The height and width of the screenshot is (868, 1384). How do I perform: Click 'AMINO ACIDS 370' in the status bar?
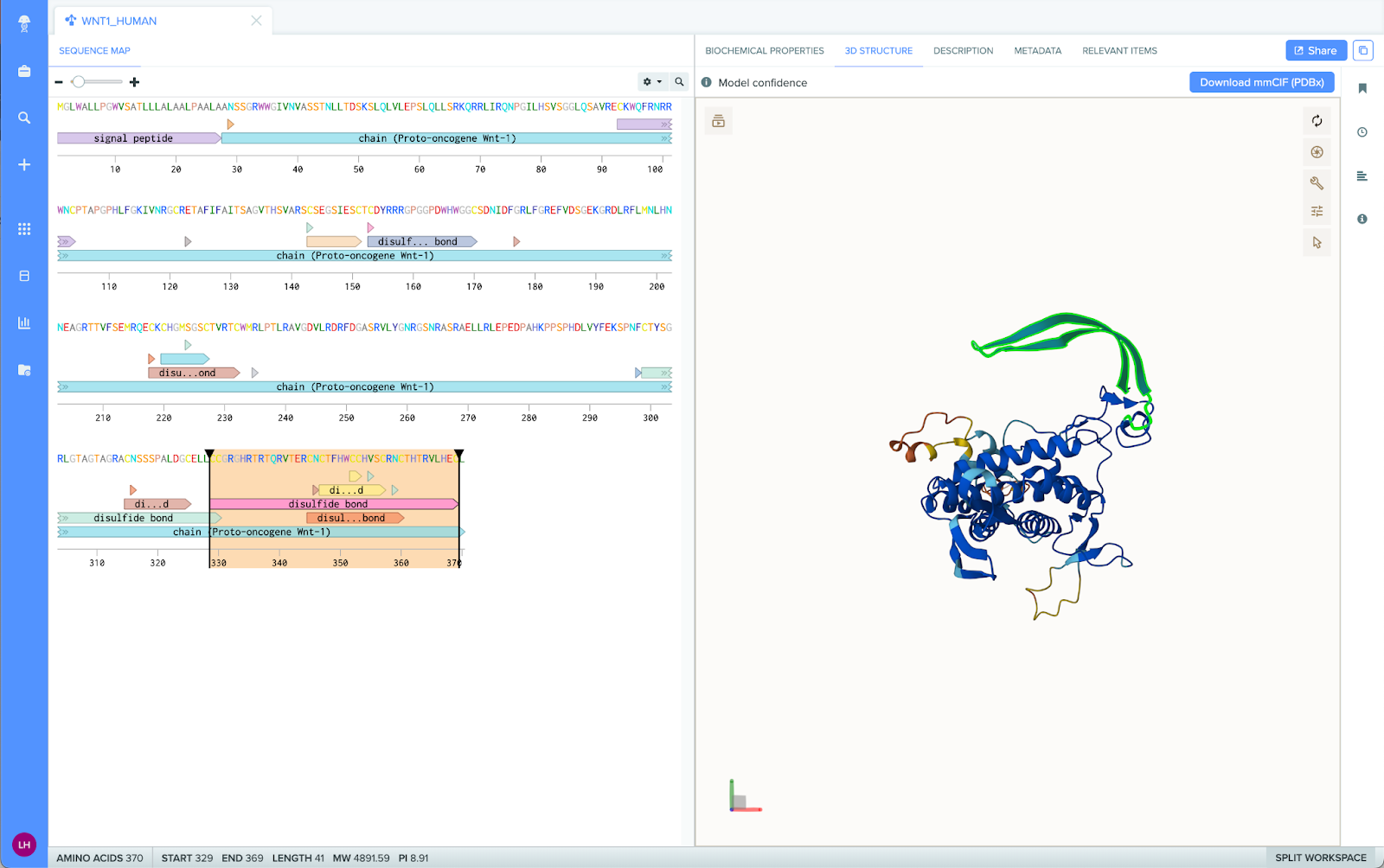100,858
